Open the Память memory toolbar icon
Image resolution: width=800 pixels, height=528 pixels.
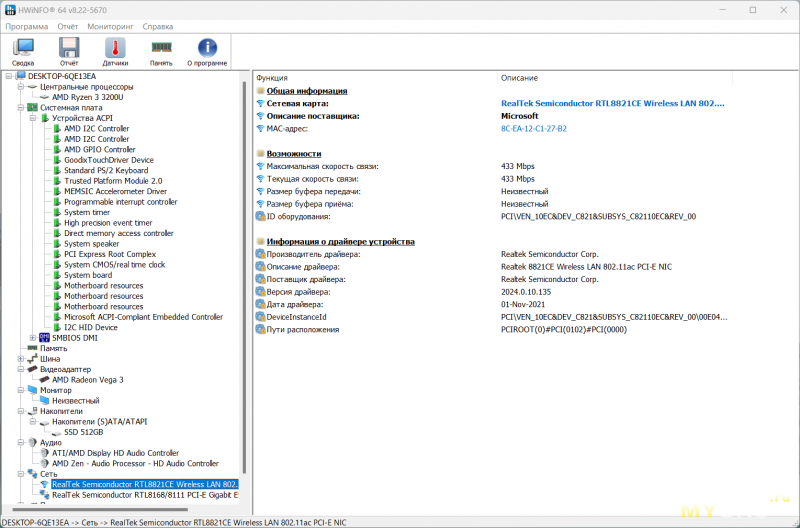161,47
